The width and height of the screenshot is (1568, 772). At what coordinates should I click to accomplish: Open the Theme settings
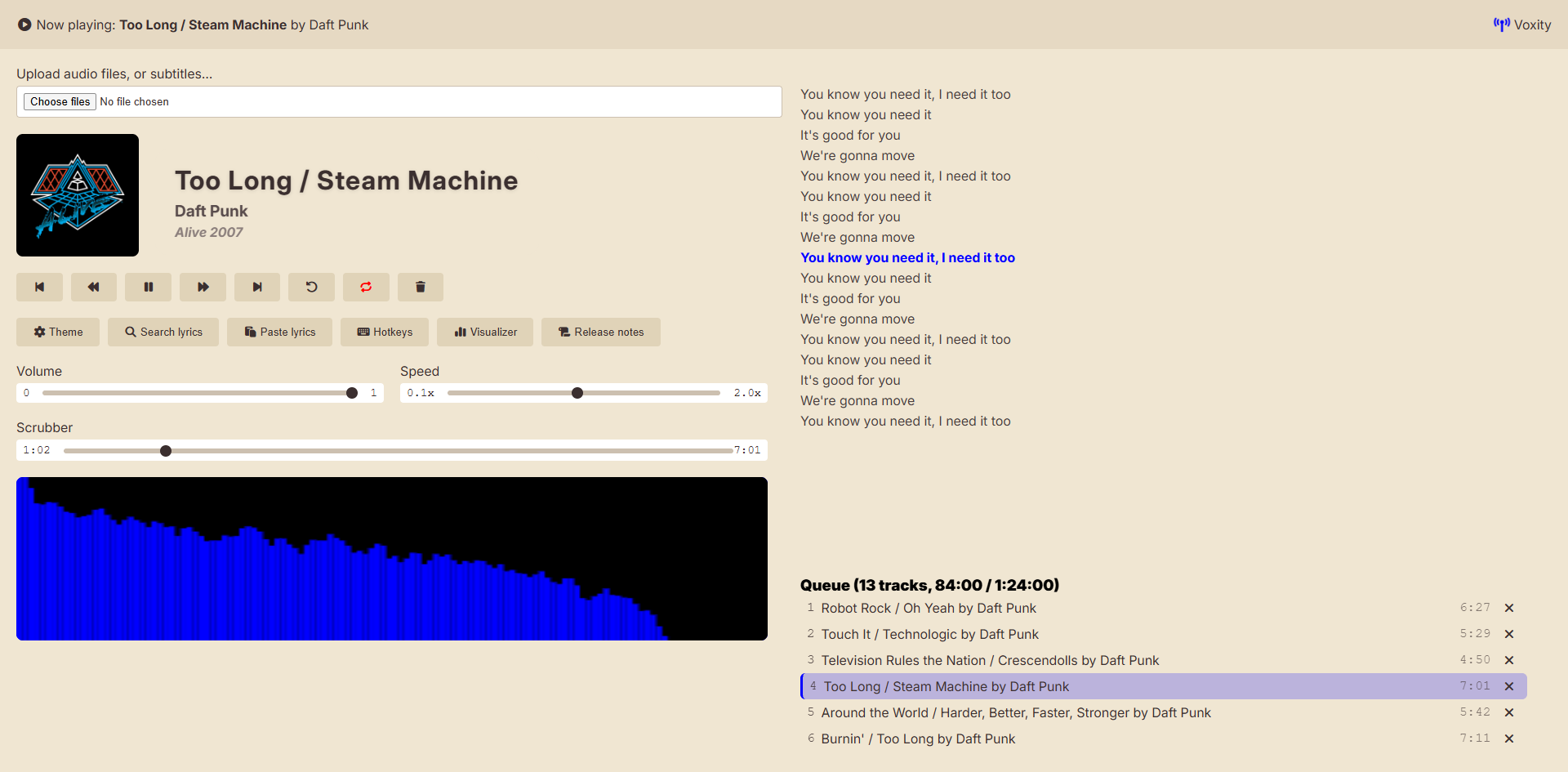pos(58,332)
